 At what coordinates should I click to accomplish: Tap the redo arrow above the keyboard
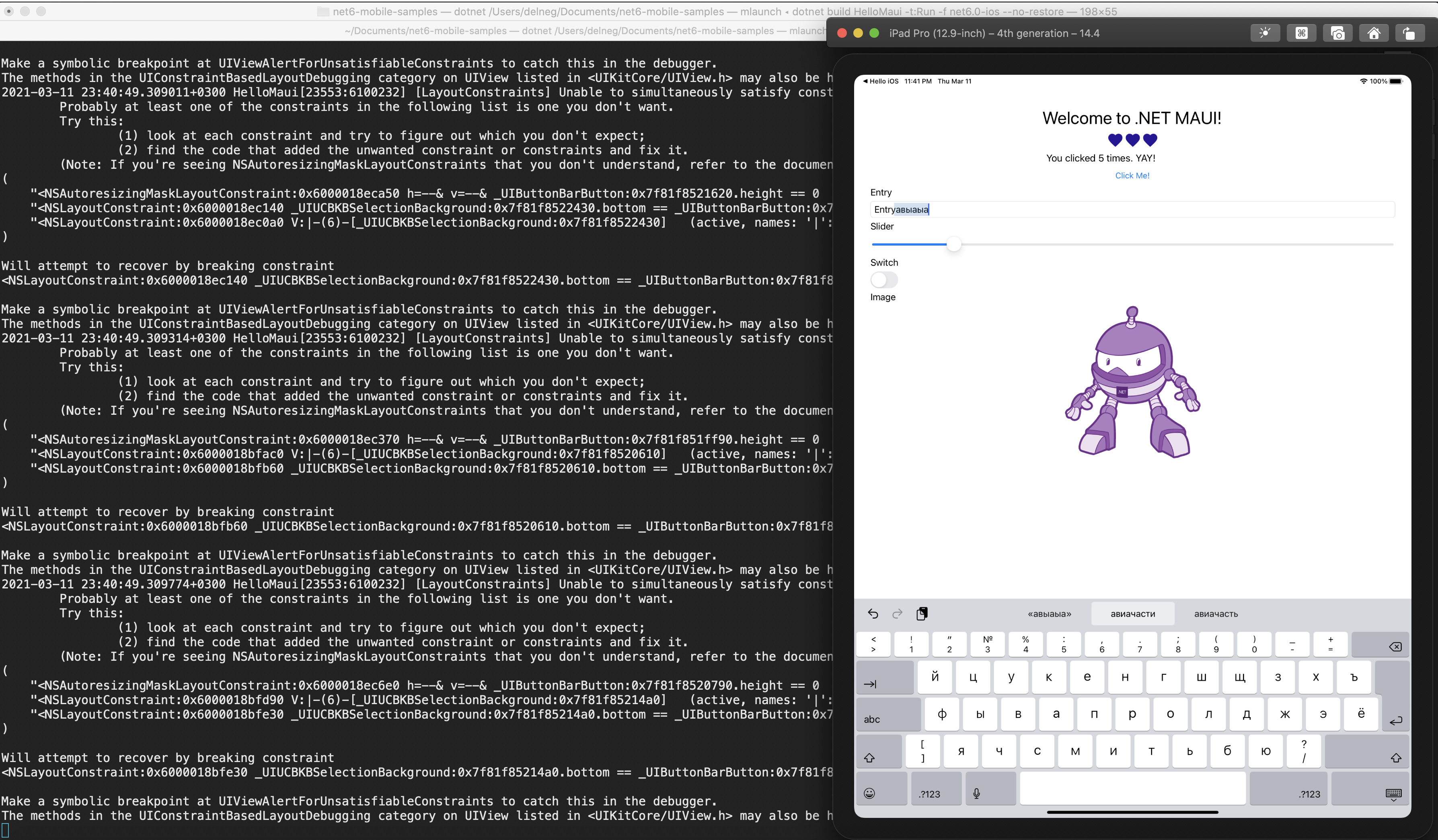[897, 614]
